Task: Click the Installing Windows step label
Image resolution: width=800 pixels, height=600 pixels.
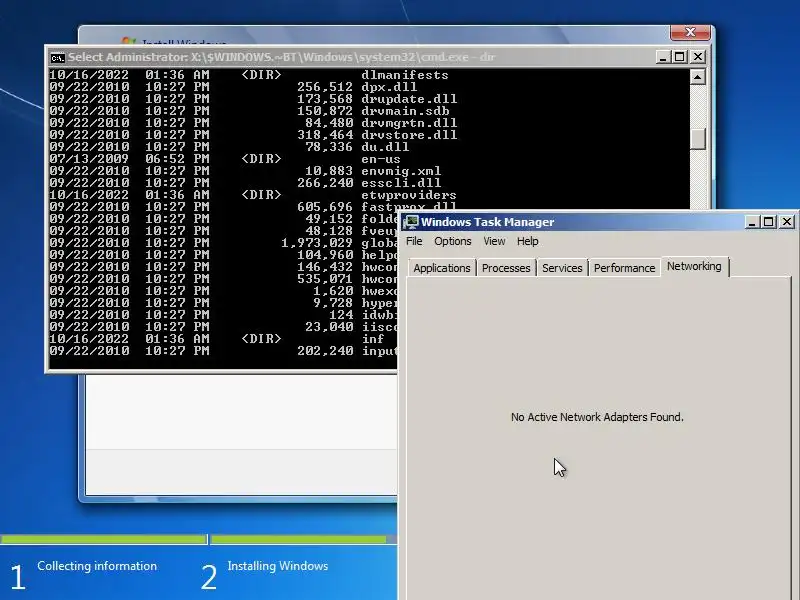Action: point(278,566)
